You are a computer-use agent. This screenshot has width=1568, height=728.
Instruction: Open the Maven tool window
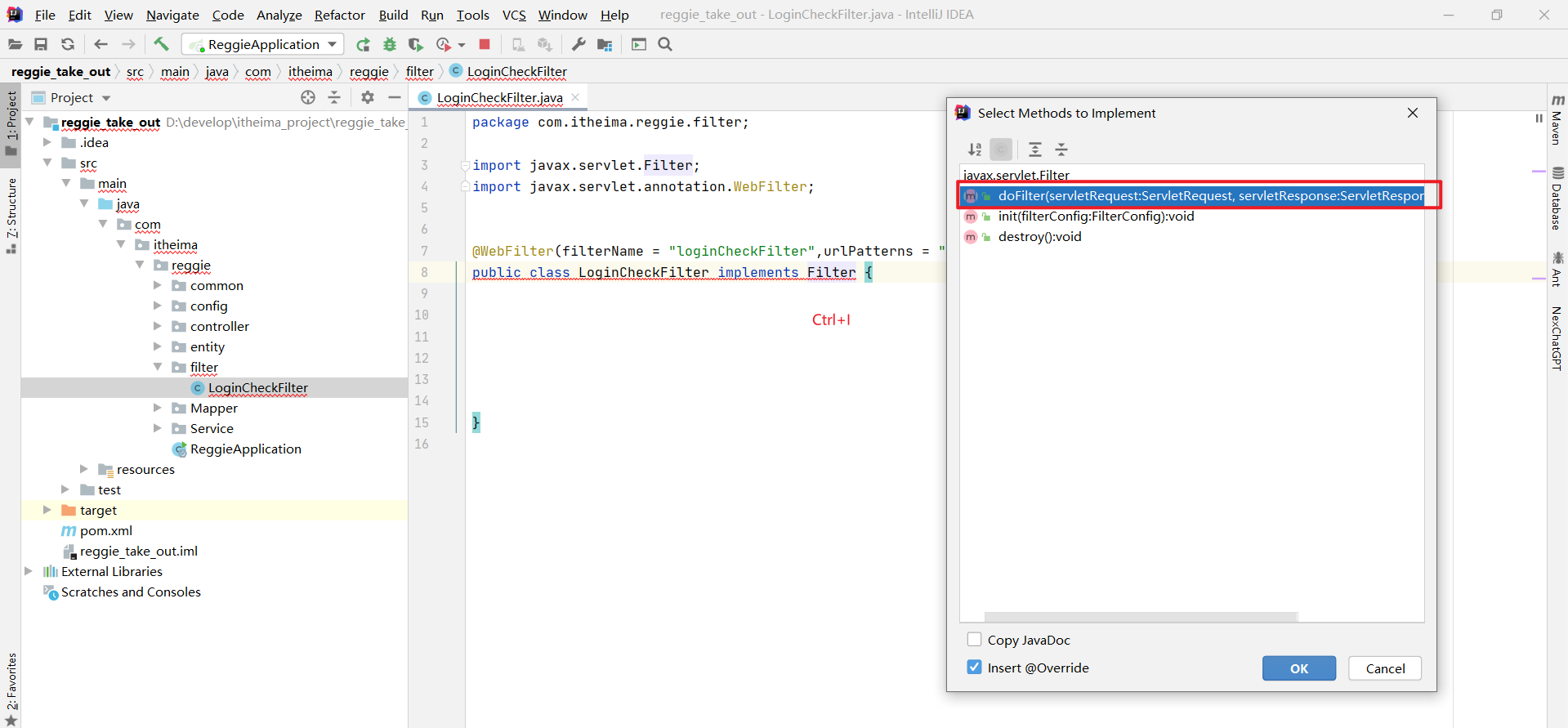coord(1557,119)
